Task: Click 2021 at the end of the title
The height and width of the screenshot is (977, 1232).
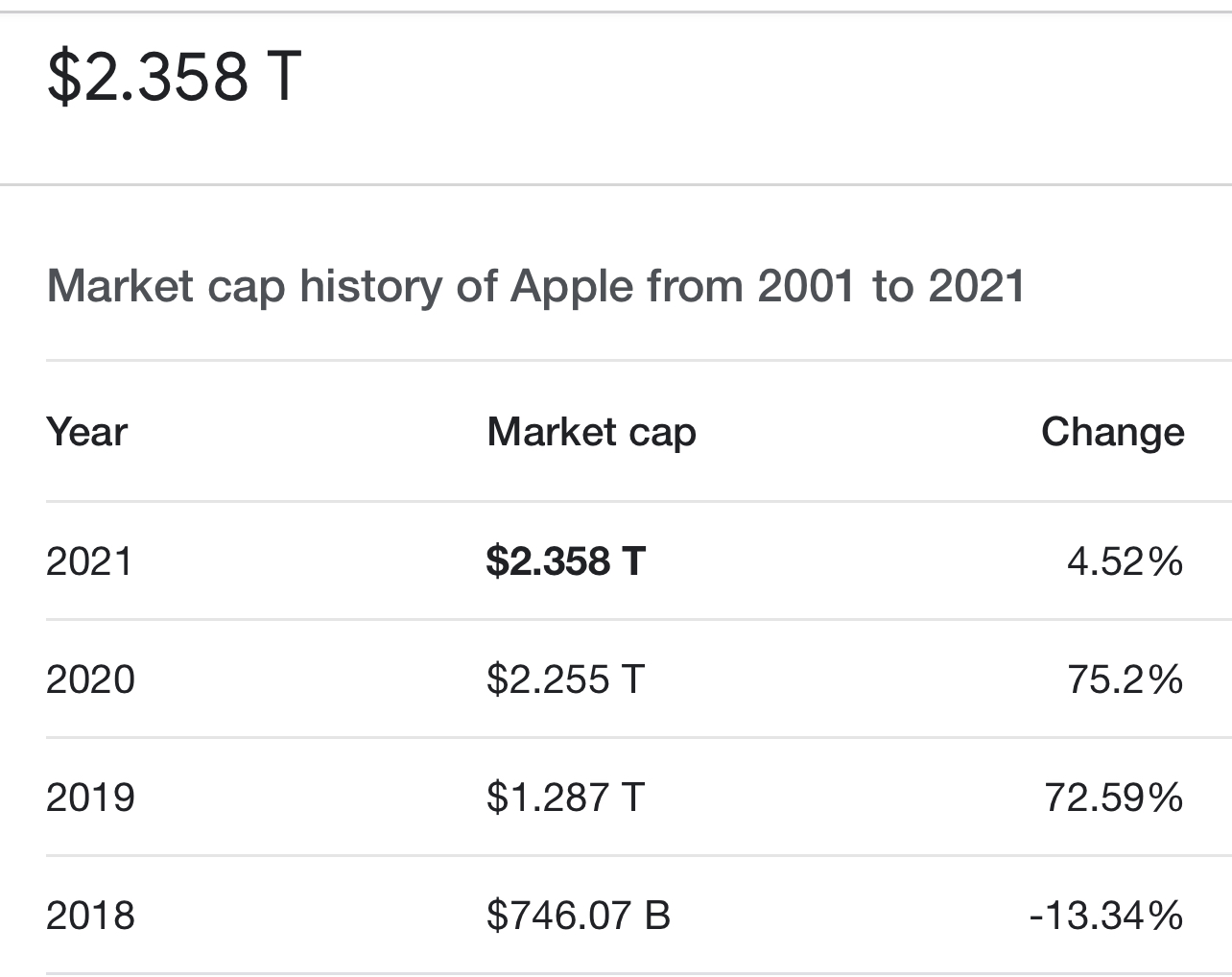Action: tap(977, 286)
